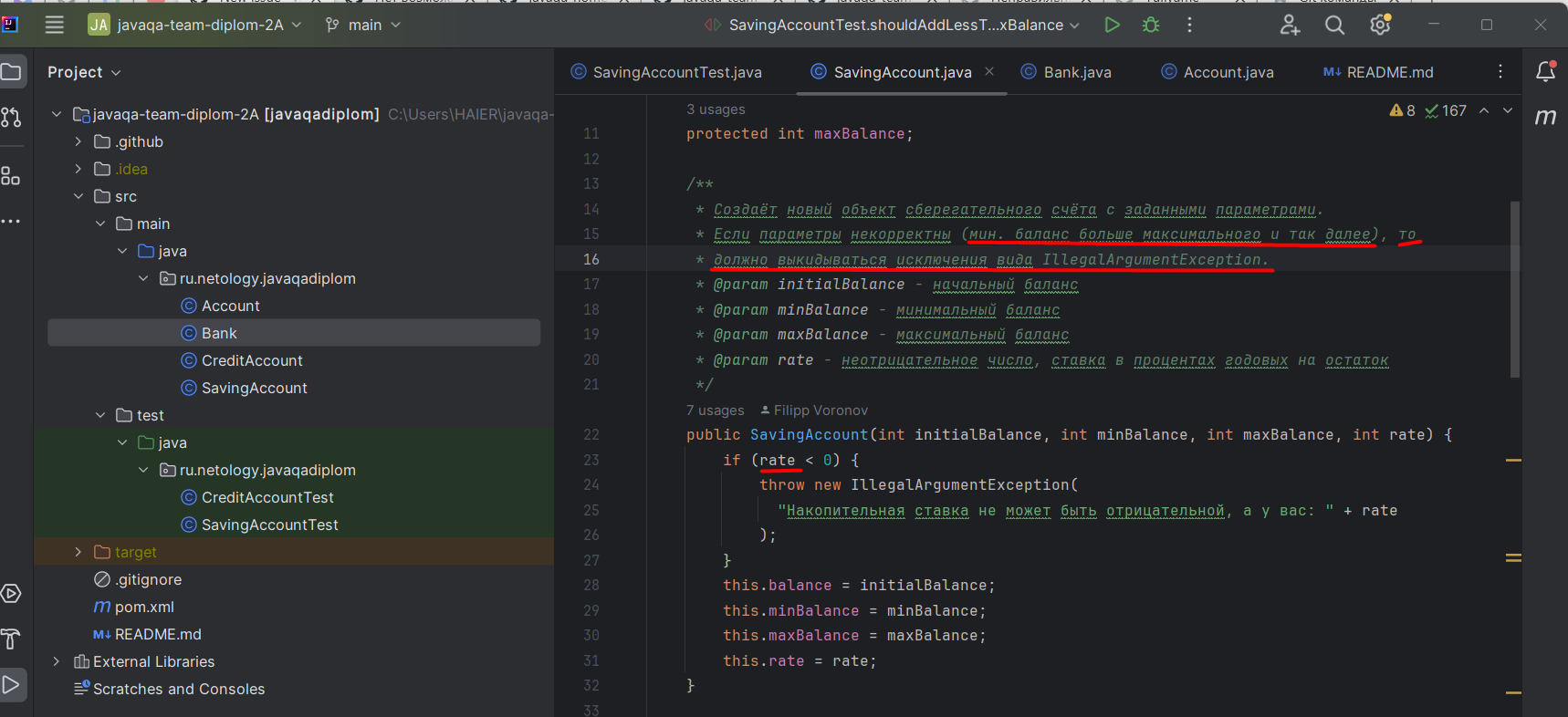The height and width of the screenshot is (717, 1568).
Task: Click IllegalArgumentException on line 24
Action: tap(959, 485)
